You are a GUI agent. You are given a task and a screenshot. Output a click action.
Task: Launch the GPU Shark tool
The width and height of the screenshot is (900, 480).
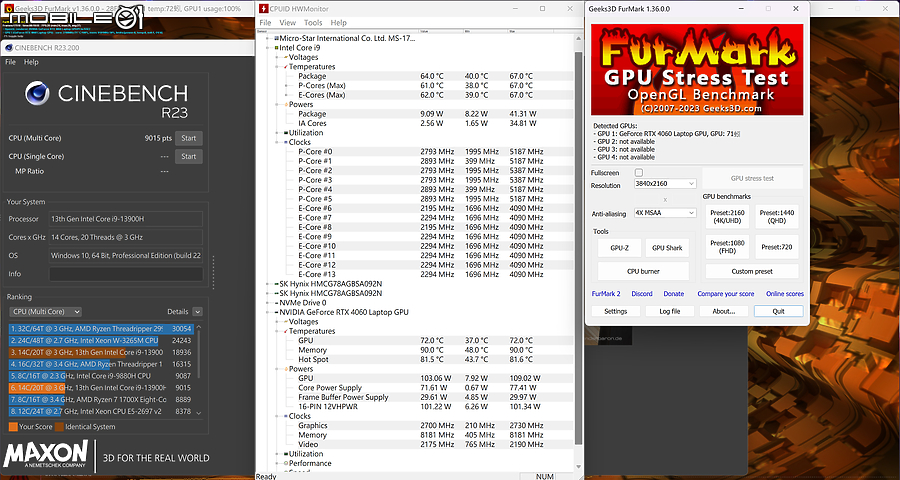click(x=667, y=248)
